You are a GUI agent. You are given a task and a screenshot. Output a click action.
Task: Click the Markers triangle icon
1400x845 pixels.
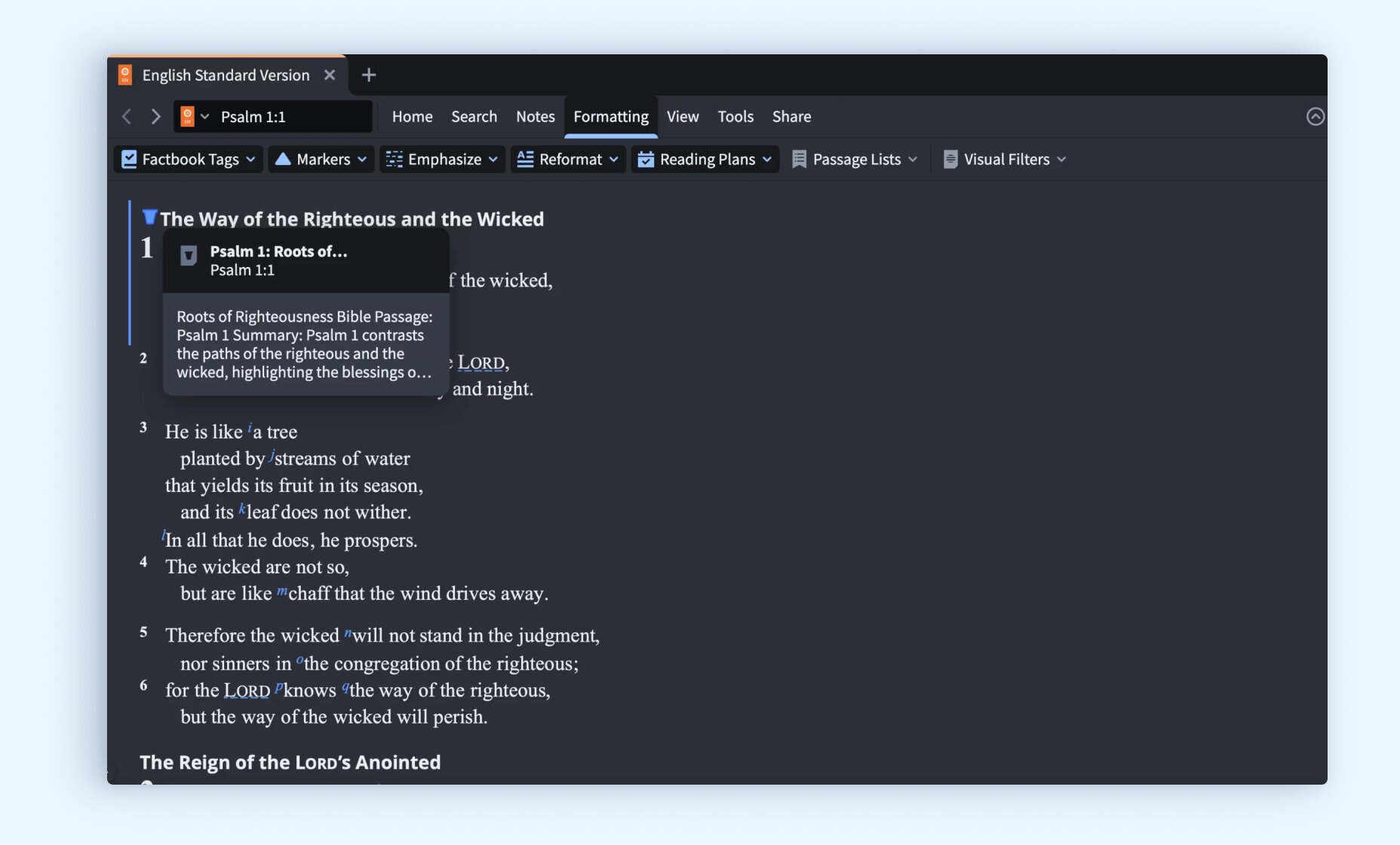point(283,158)
